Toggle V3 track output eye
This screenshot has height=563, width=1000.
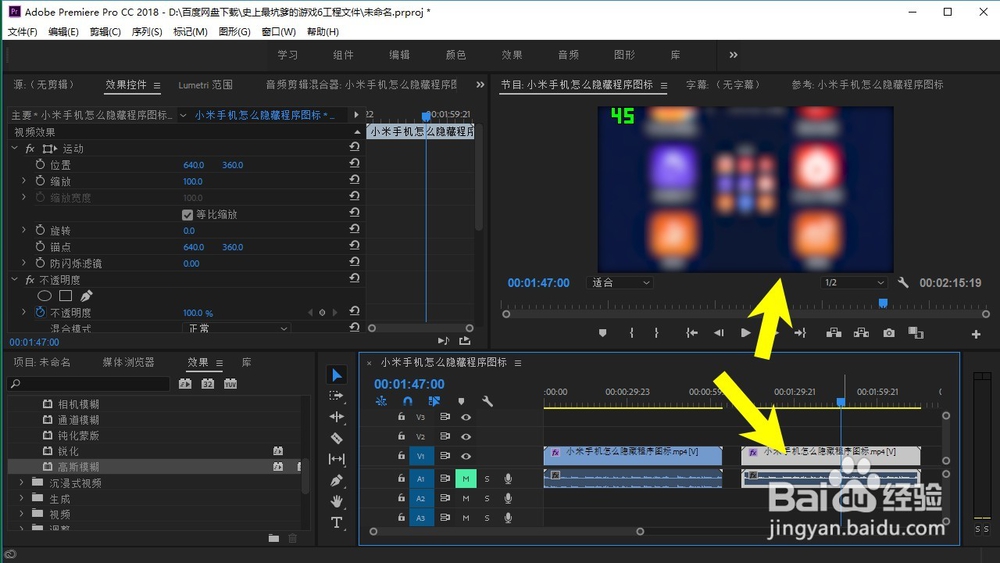(466, 417)
